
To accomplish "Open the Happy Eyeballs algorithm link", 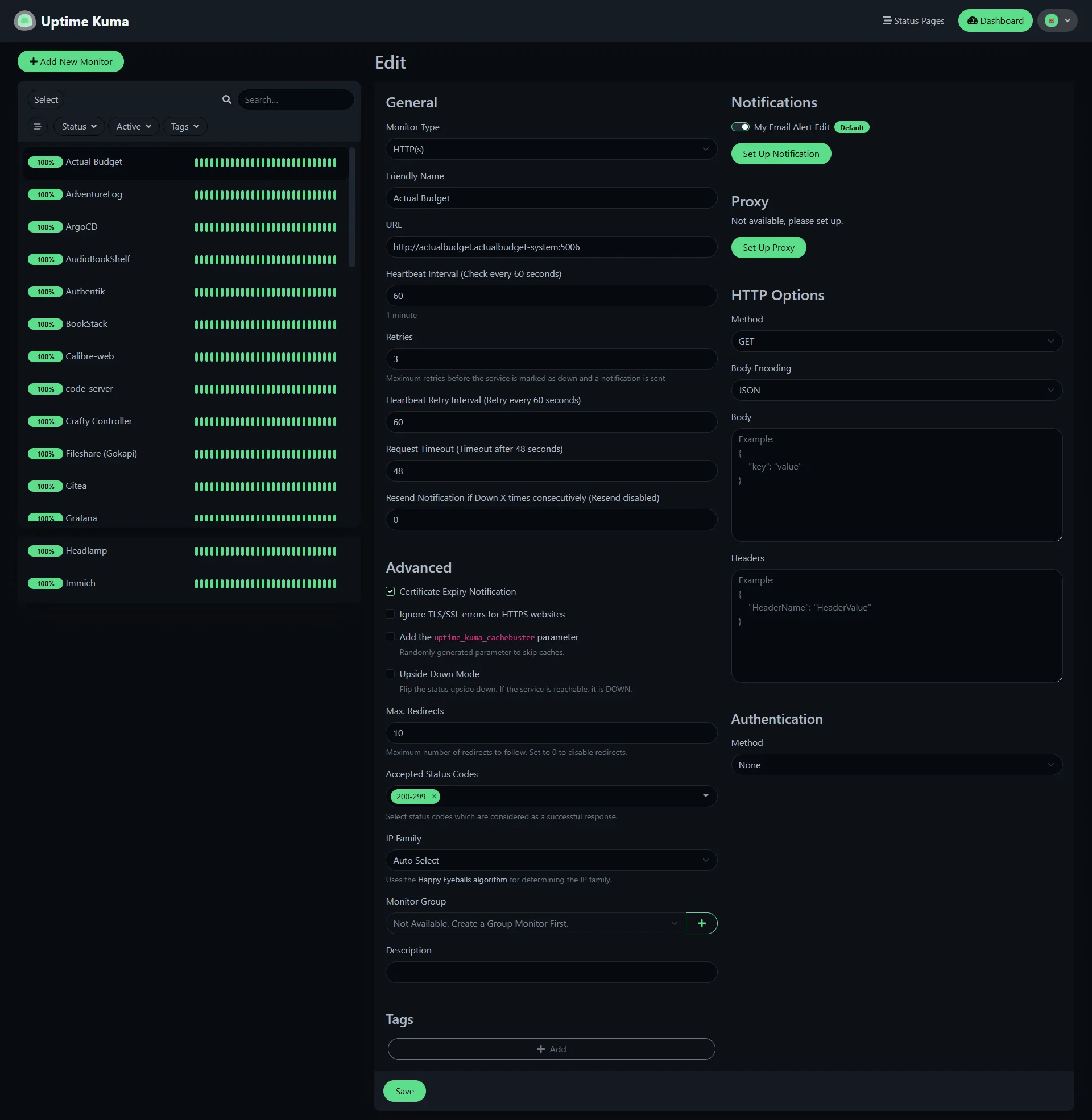I will pyautogui.click(x=462, y=880).
